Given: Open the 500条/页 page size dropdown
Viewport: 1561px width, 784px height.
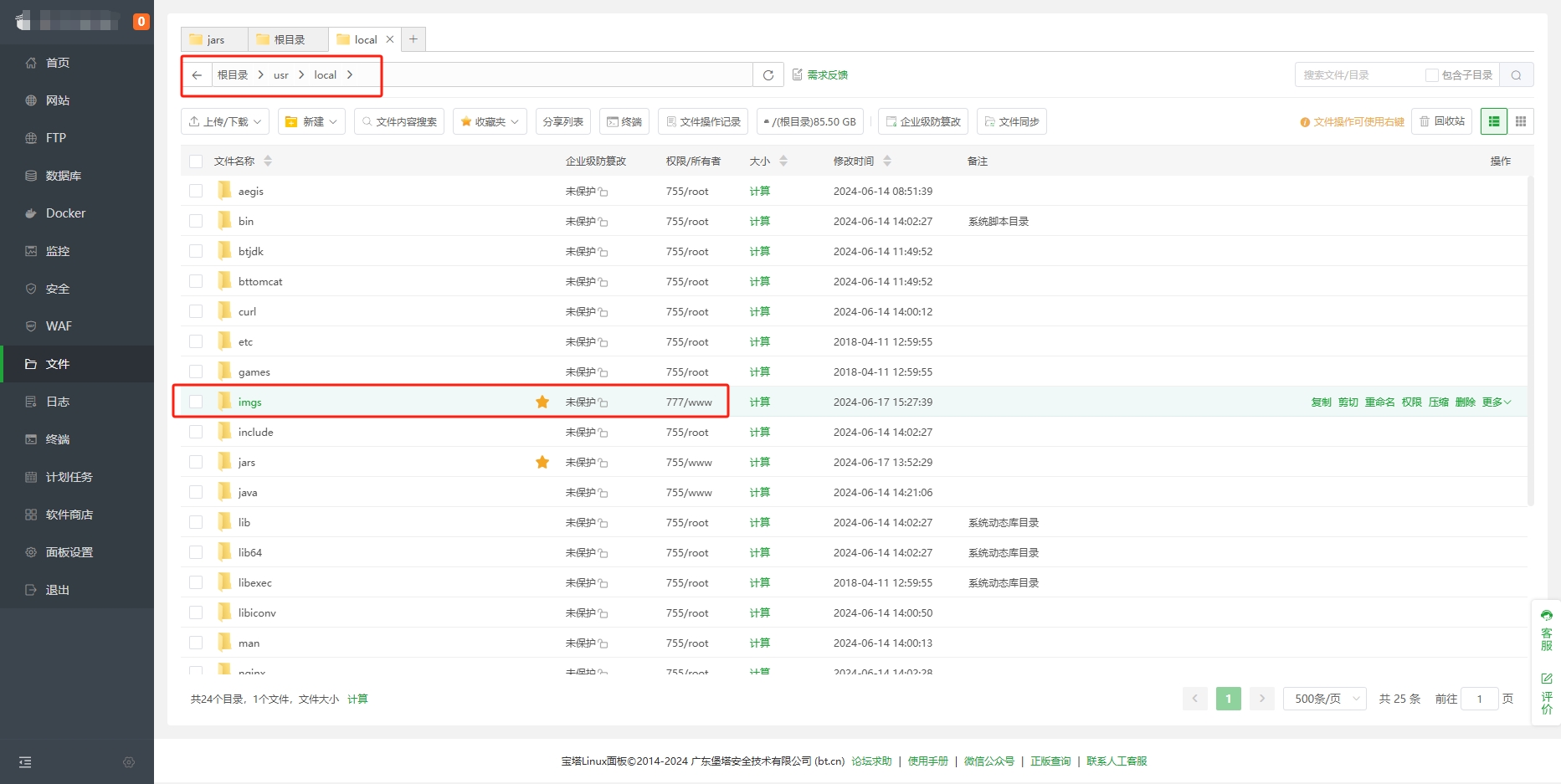Looking at the screenshot, I should pos(1324,699).
